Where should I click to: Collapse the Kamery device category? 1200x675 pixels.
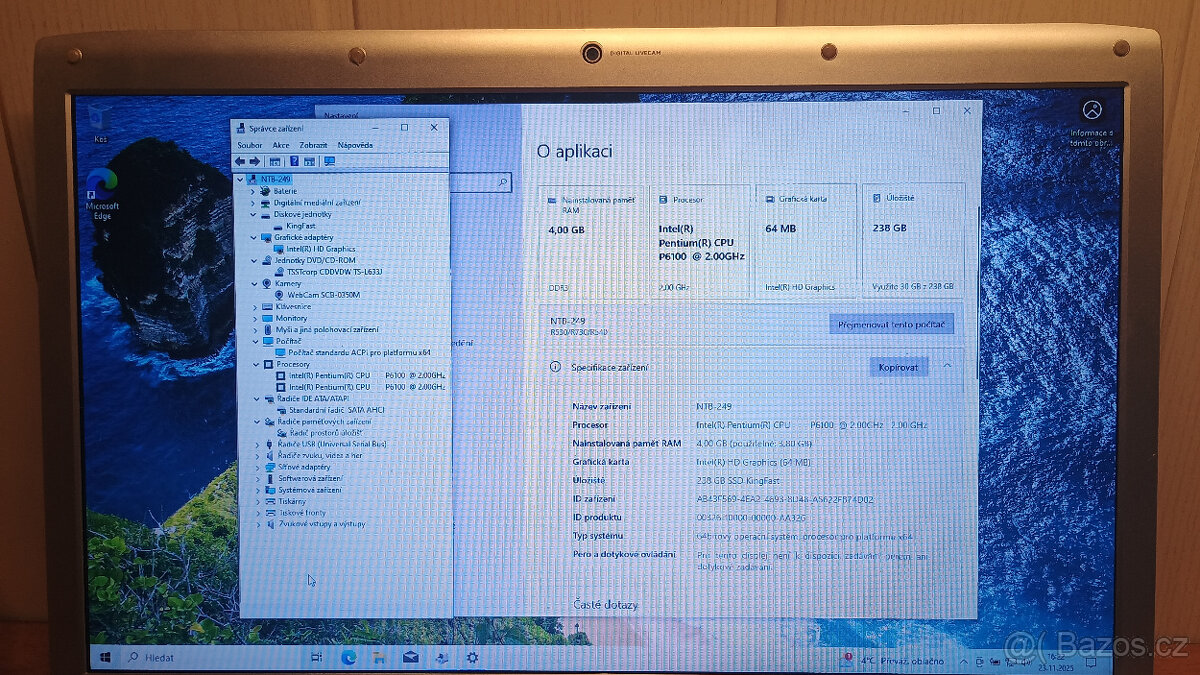pyautogui.click(x=253, y=284)
